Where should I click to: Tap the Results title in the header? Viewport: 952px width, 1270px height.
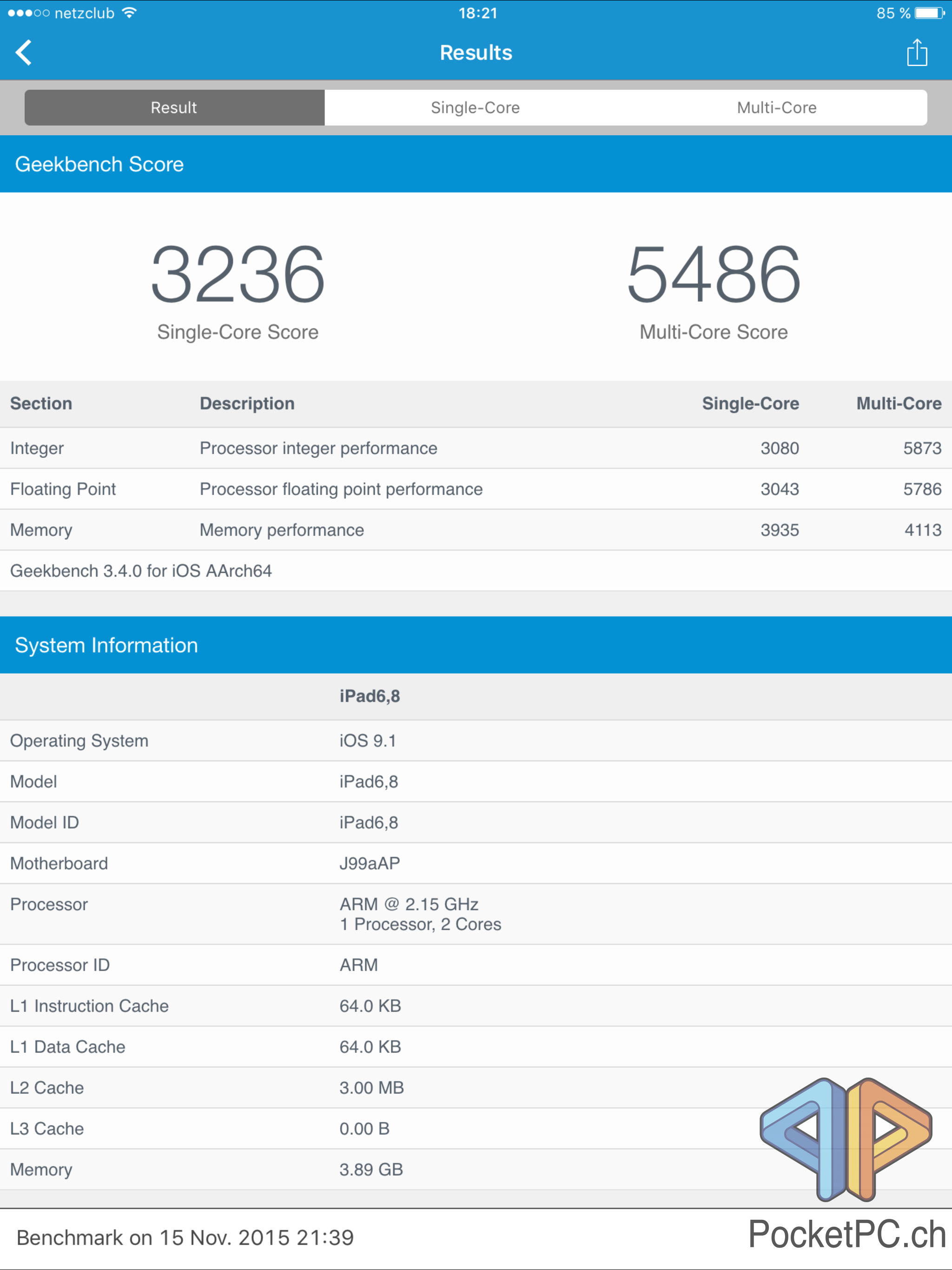476,53
